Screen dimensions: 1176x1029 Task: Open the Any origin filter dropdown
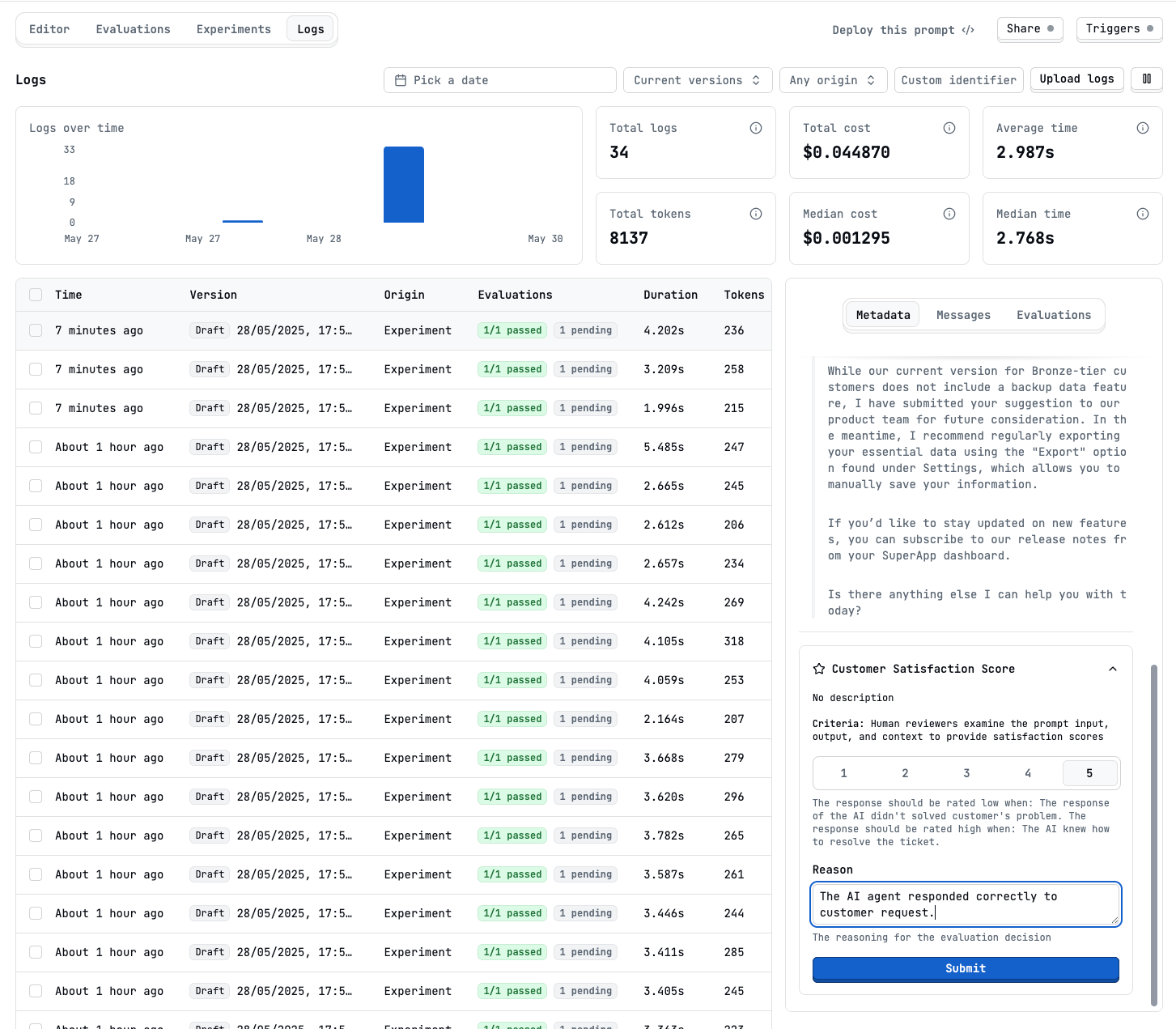pos(833,79)
